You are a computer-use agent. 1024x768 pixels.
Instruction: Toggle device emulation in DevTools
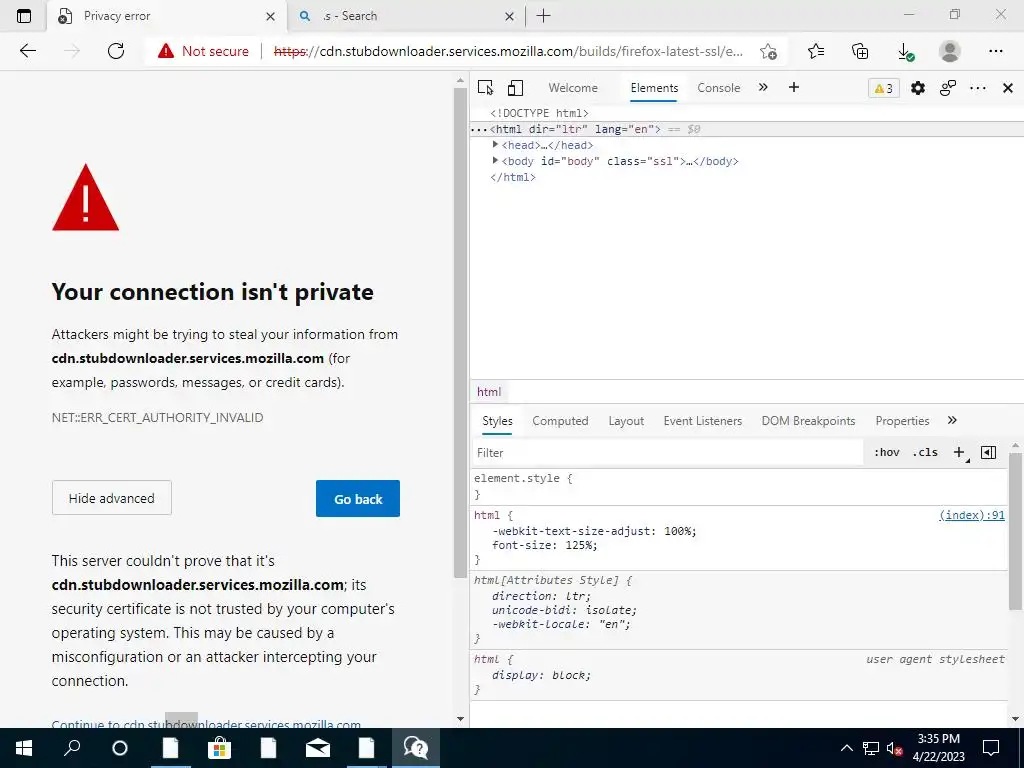(515, 88)
